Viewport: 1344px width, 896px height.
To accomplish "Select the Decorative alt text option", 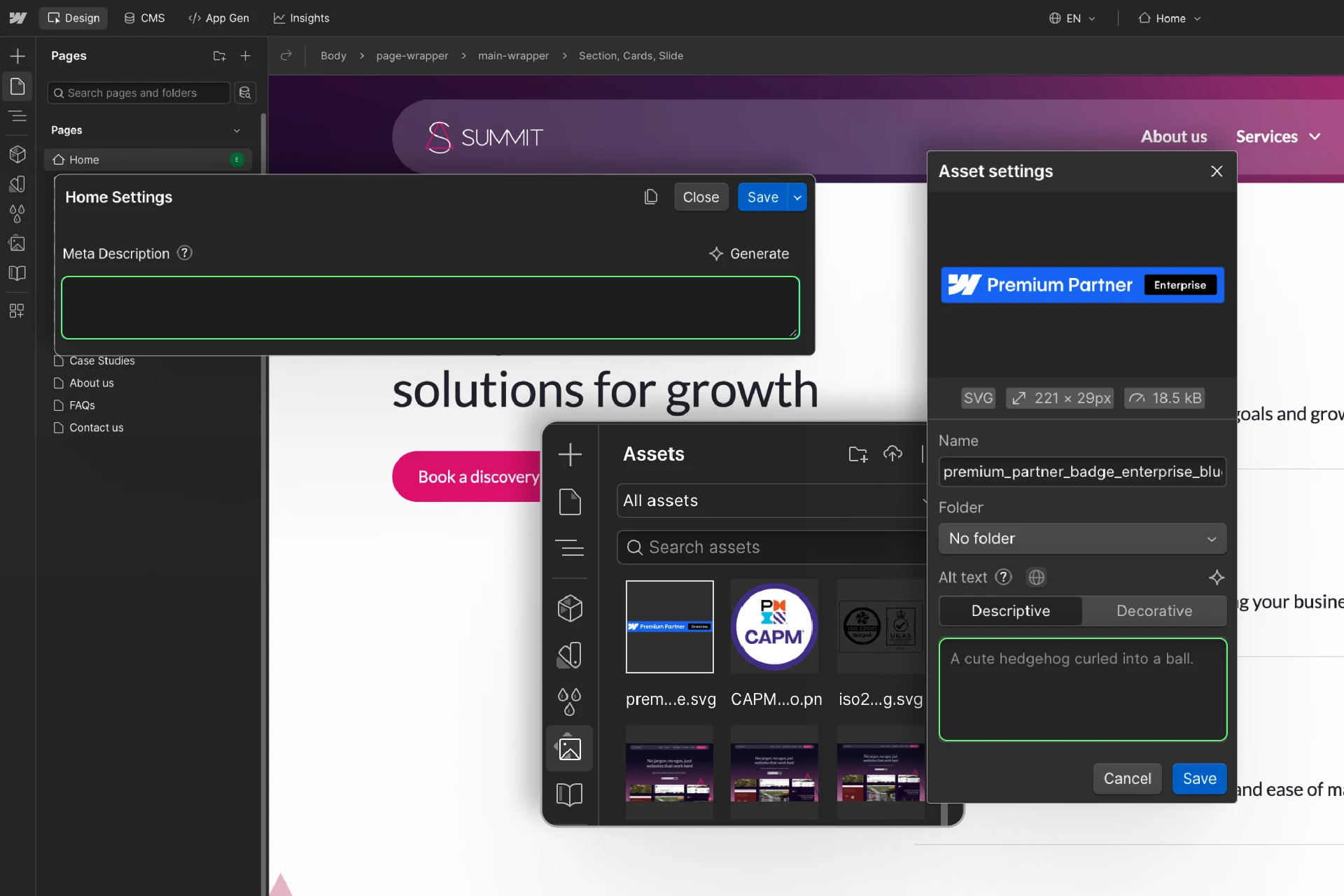I will coord(1154,611).
